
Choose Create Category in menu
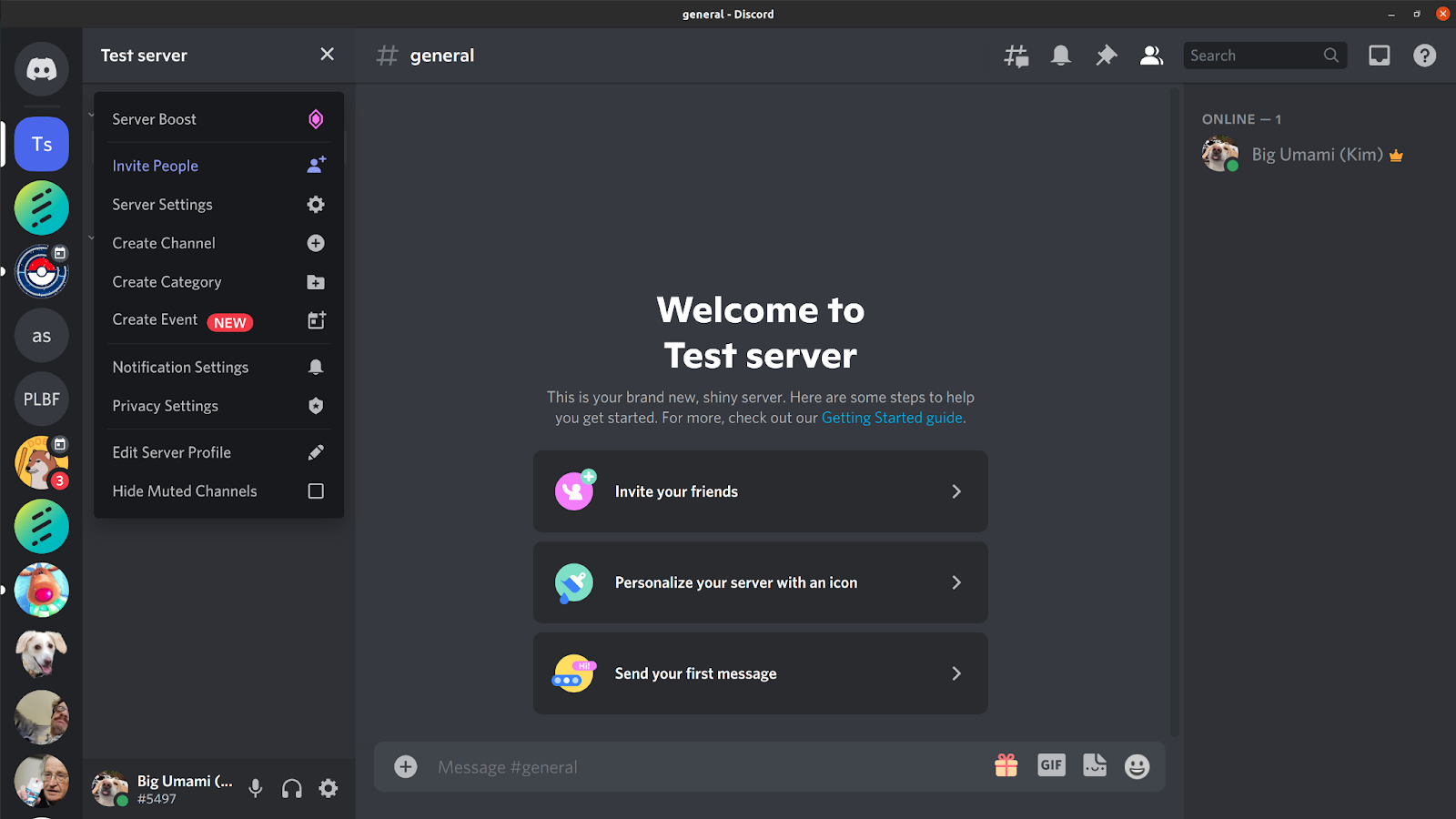(x=218, y=282)
